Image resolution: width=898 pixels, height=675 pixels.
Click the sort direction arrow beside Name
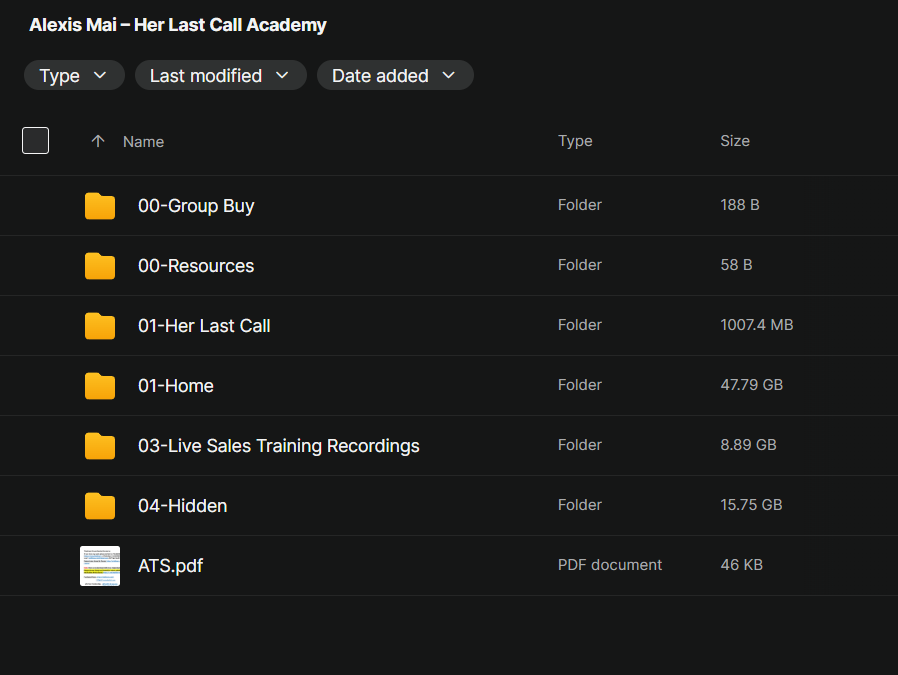(97, 141)
